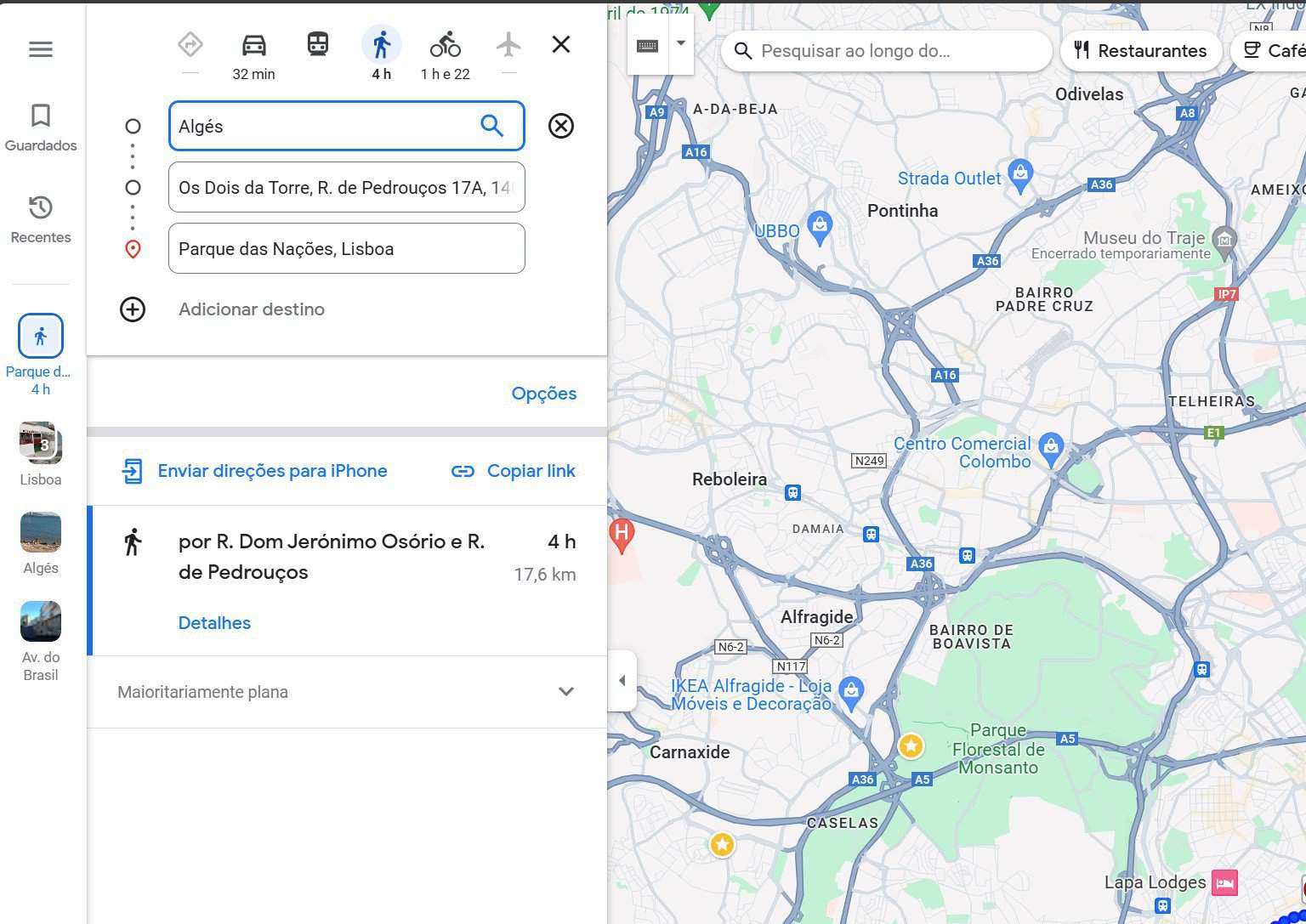This screenshot has width=1306, height=924.
Task: Collapse the directions side panel
Action: [x=622, y=680]
